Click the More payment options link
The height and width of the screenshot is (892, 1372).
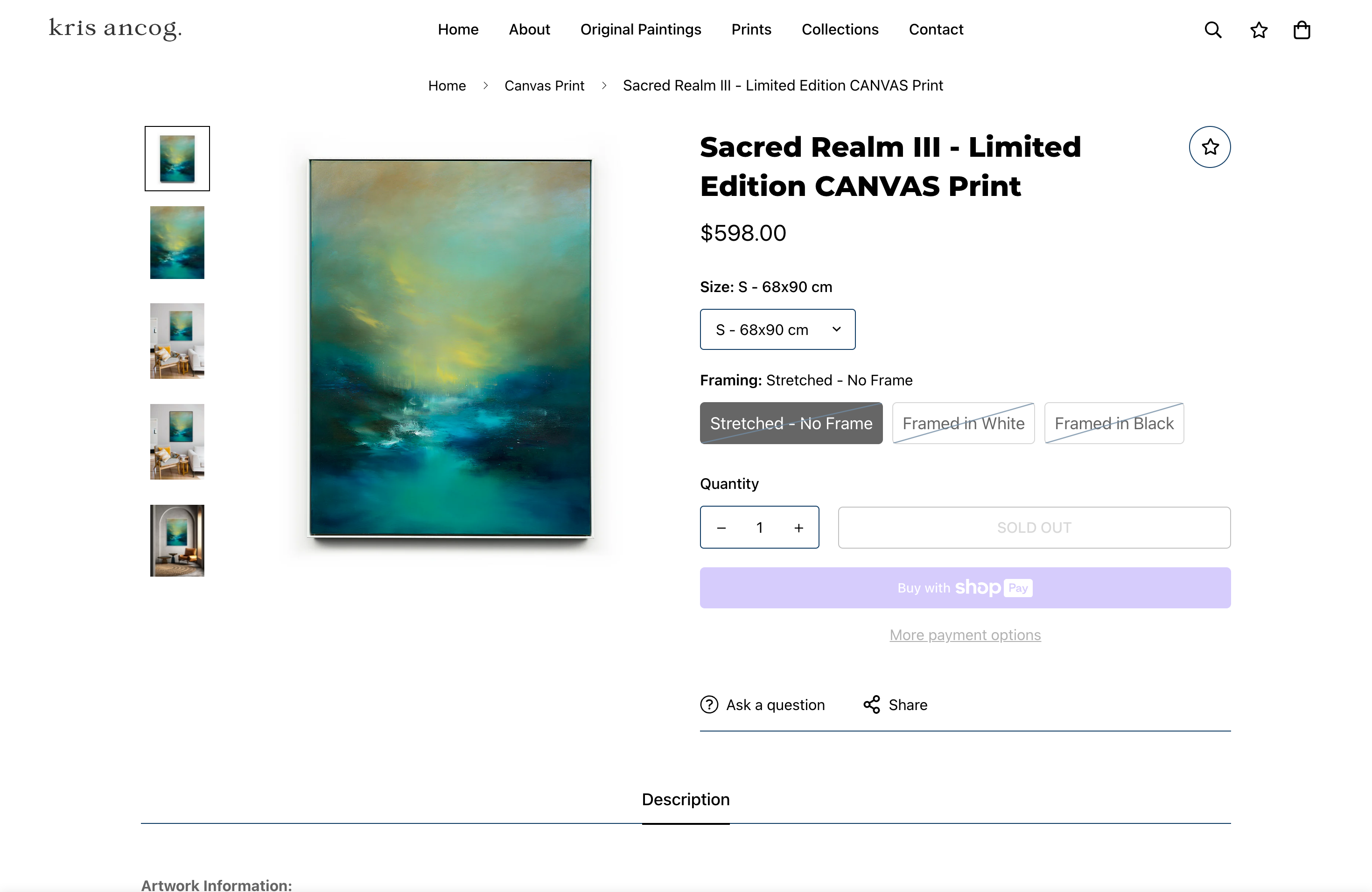[965, 635]
